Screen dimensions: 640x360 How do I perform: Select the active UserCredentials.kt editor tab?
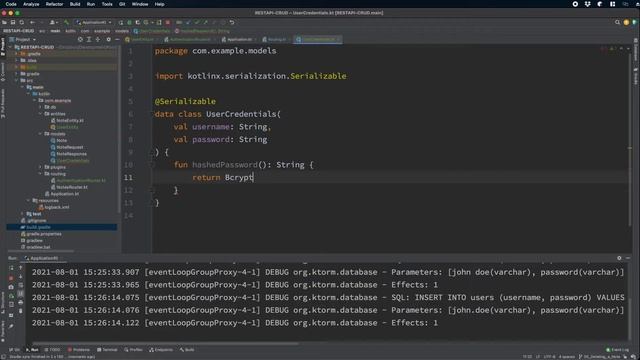click(318, 40)
